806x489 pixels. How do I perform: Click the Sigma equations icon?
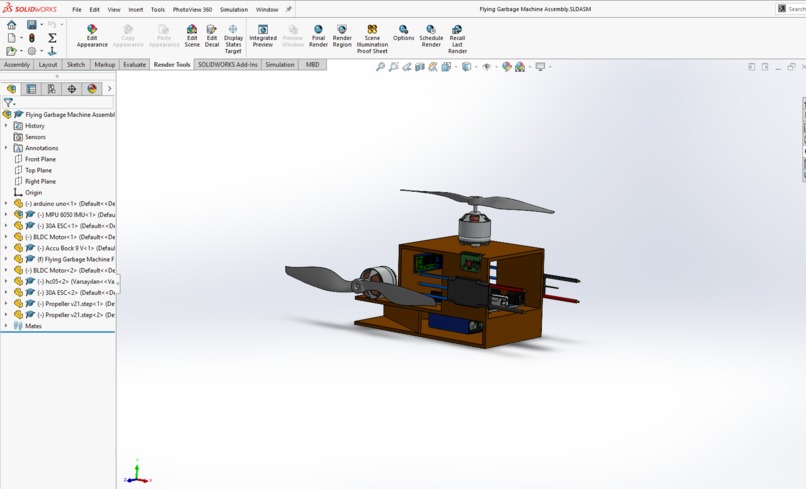pos(52,38)
